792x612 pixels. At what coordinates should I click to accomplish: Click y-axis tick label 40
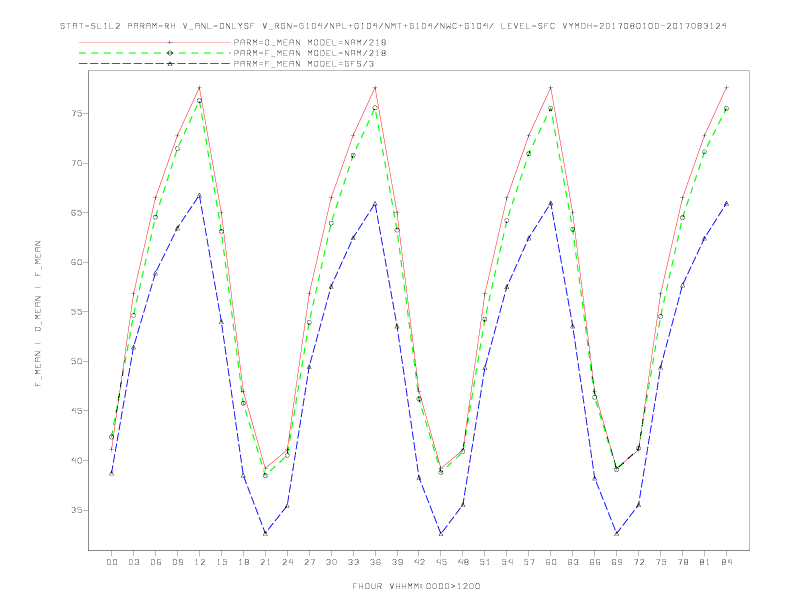point(77,461)
